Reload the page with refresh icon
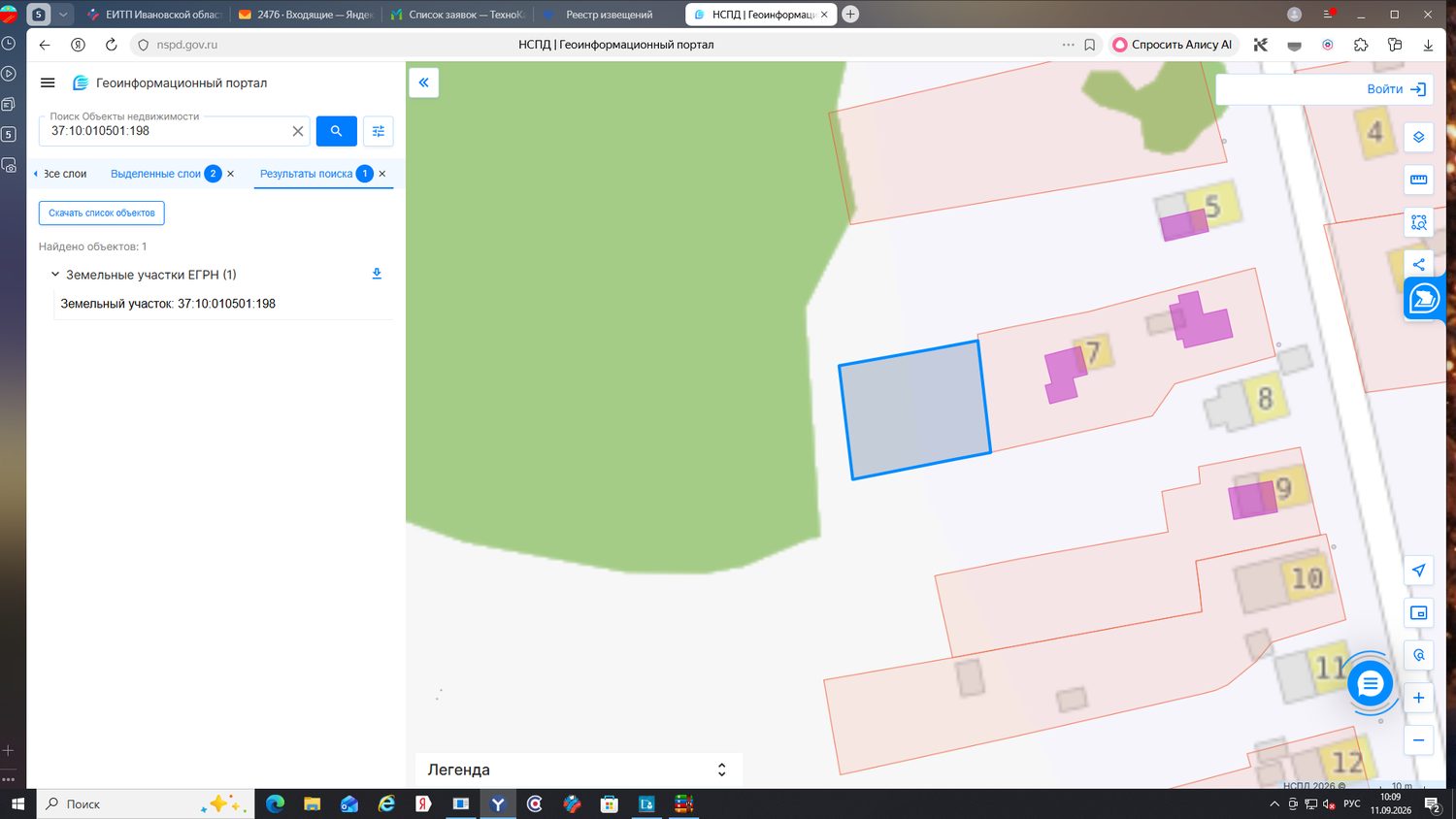This screenshot has height=819, width=1456. (x=111, y=45)
